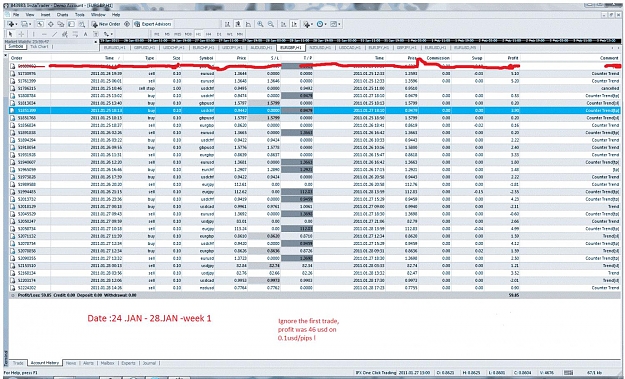Toggle the Chart Shift icon
Viewport: 625px width, 379px height.
coord(294,24)
